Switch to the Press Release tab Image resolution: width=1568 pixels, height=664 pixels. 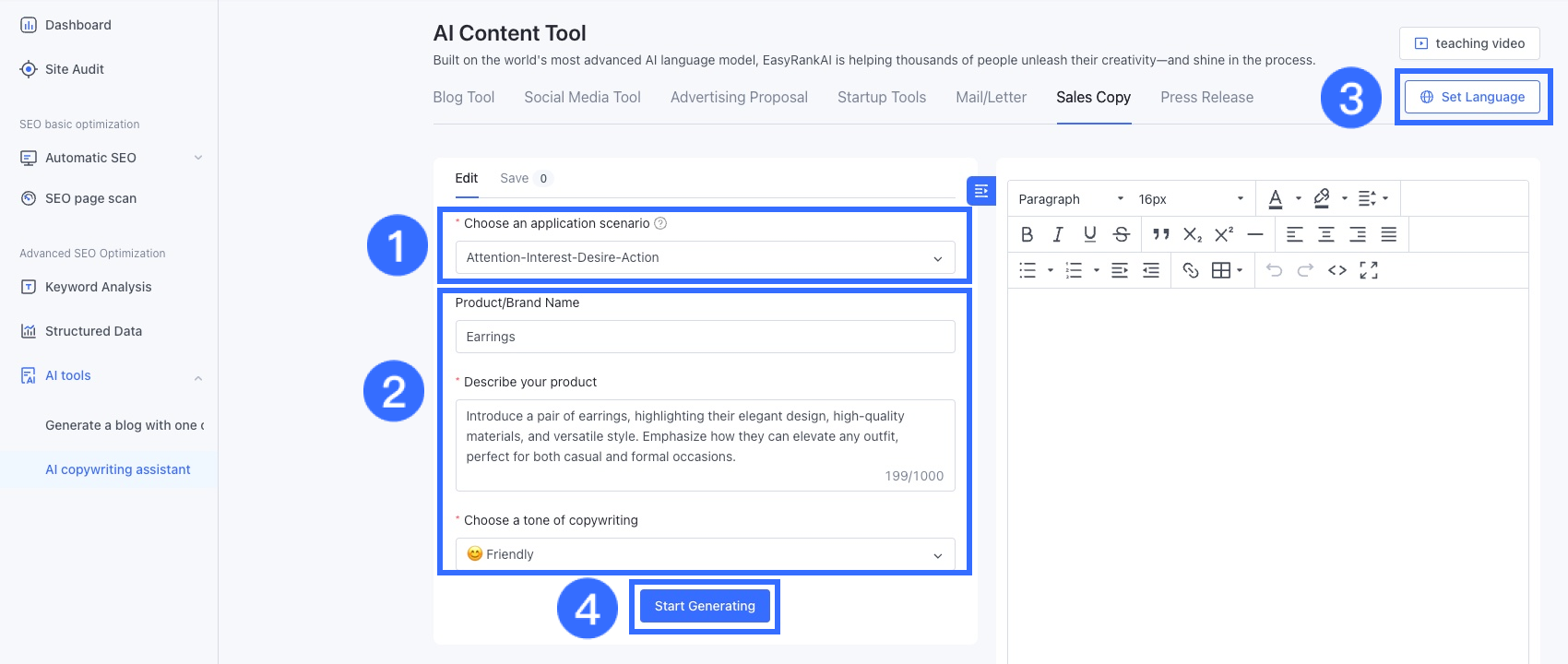pos(1206,97)
